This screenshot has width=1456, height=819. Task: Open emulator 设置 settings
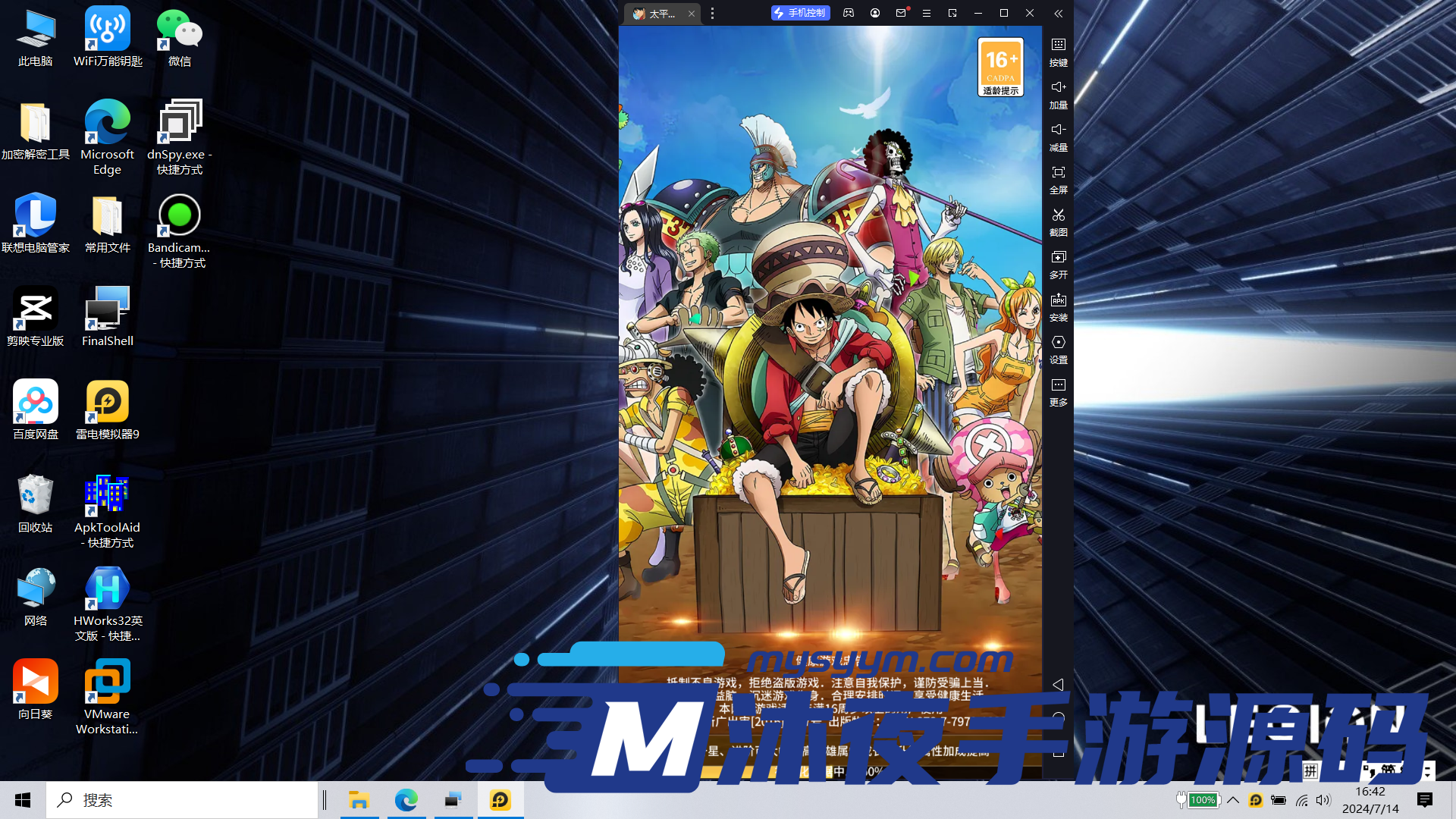(1058, 349)
